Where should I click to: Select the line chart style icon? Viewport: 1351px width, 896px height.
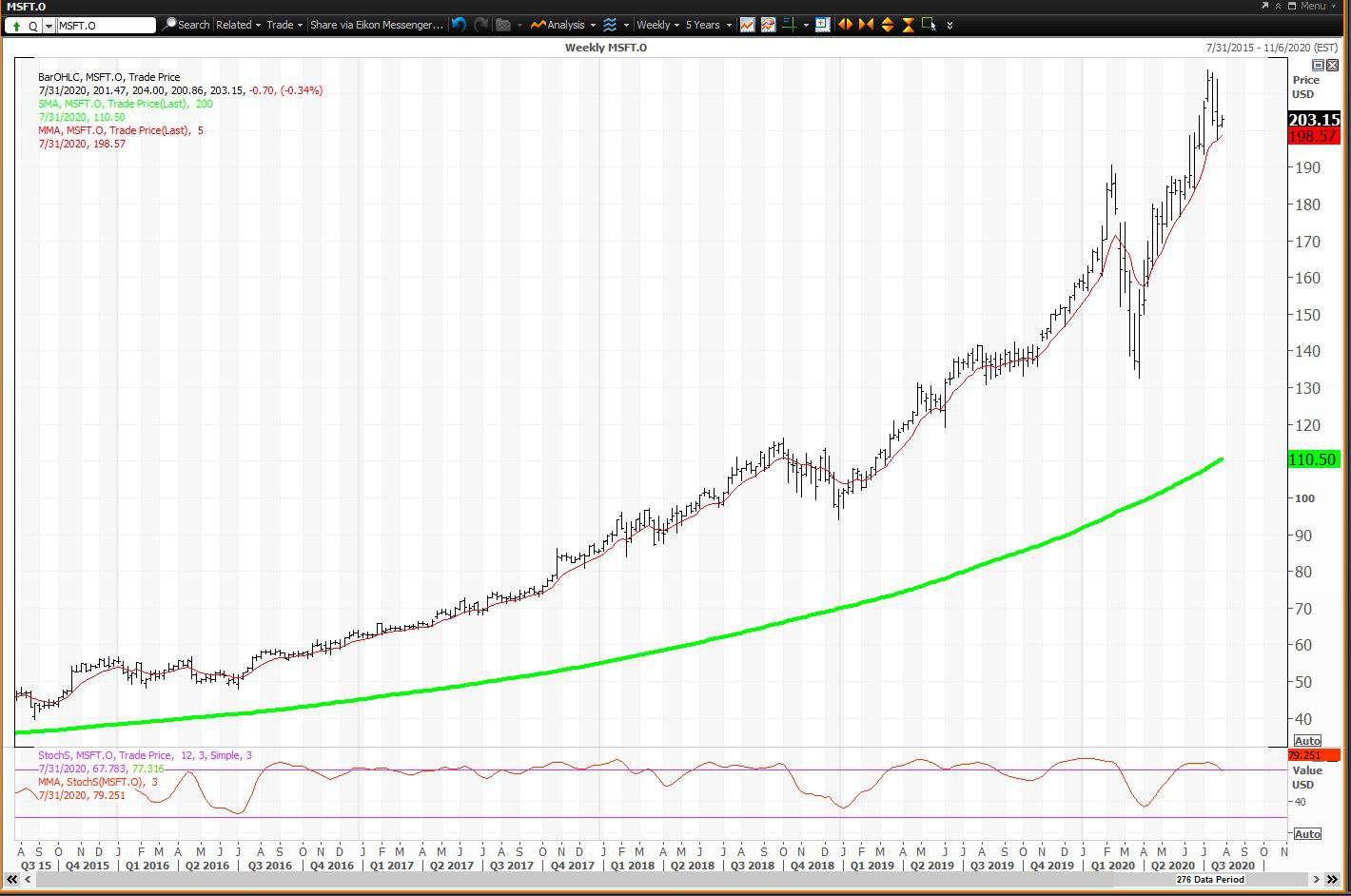click(747, 25)
